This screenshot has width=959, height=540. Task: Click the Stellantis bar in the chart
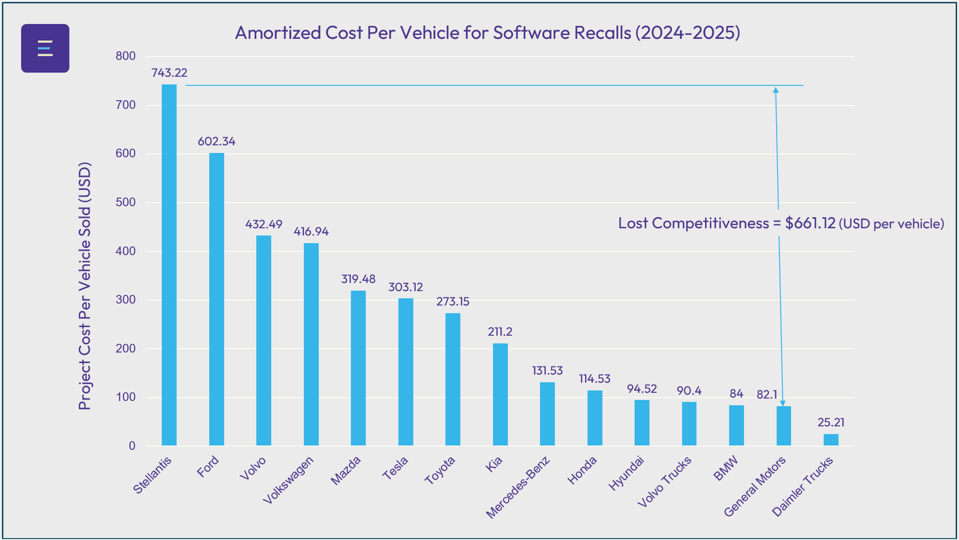click(169, 265)
